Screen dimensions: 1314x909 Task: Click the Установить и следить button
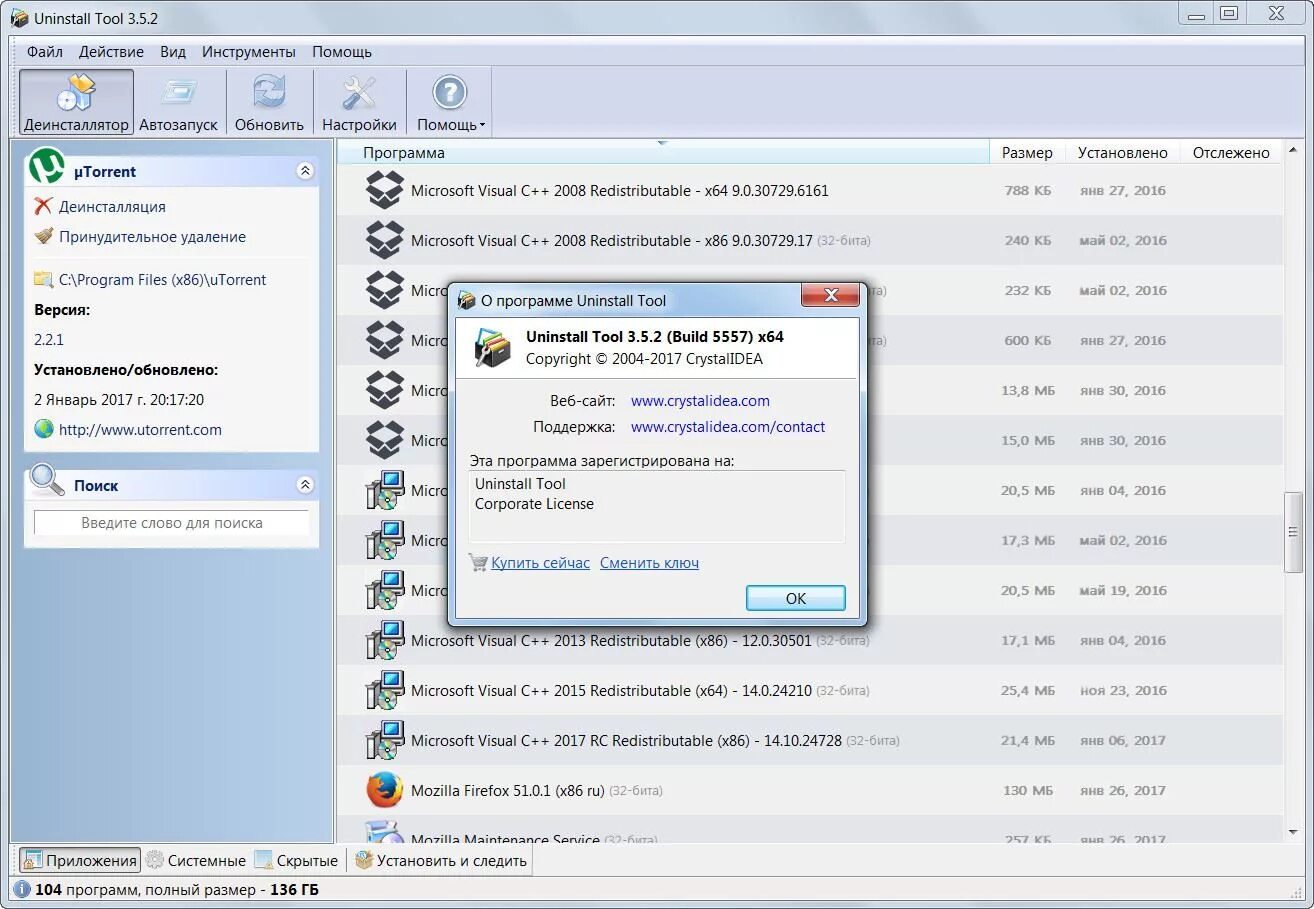[441, 860]
